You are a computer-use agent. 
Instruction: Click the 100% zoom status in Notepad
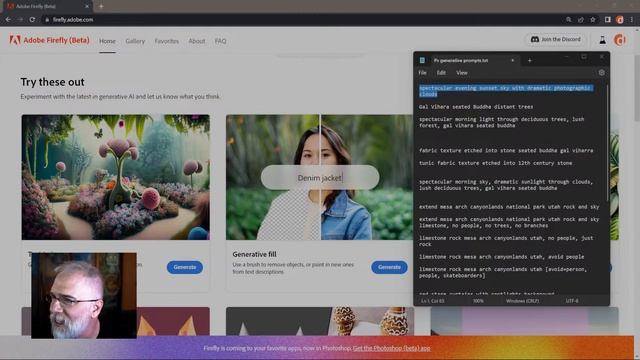point(478,301)
